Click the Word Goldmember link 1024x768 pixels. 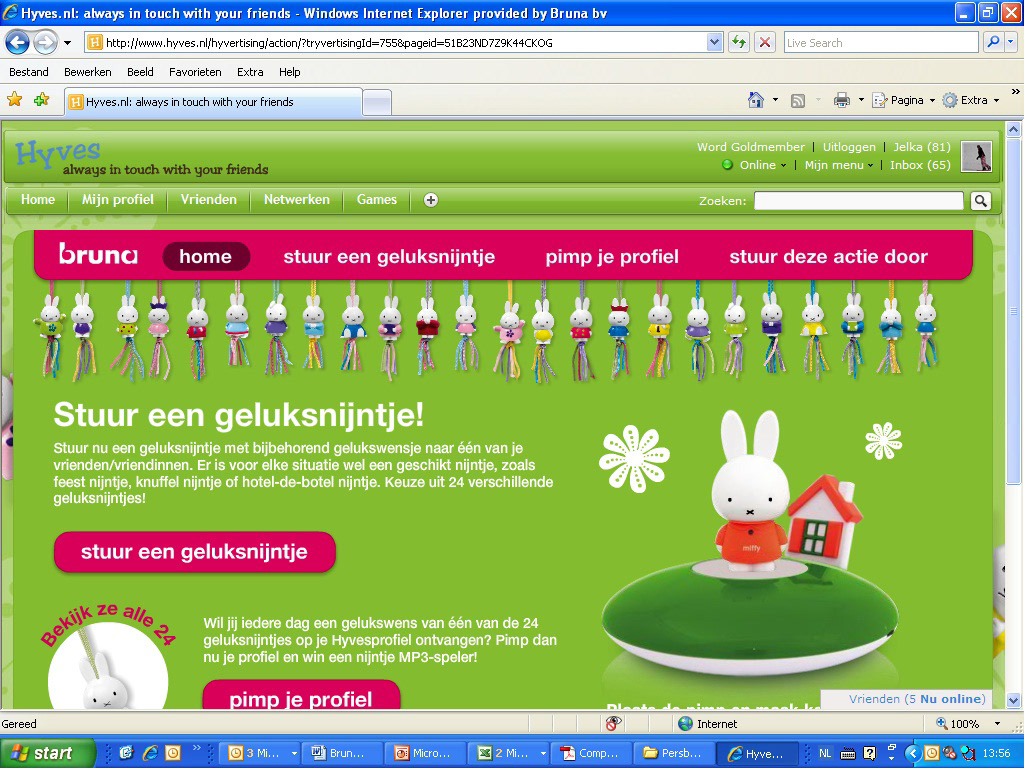click(750, 147)
